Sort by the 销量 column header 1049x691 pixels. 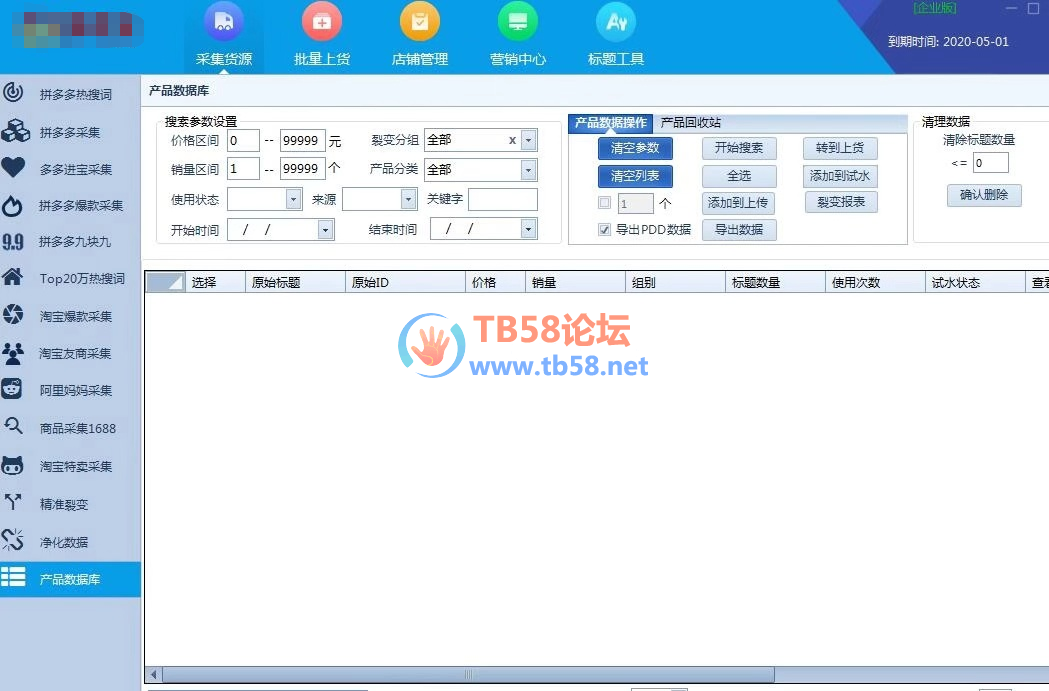click(575, 282)
